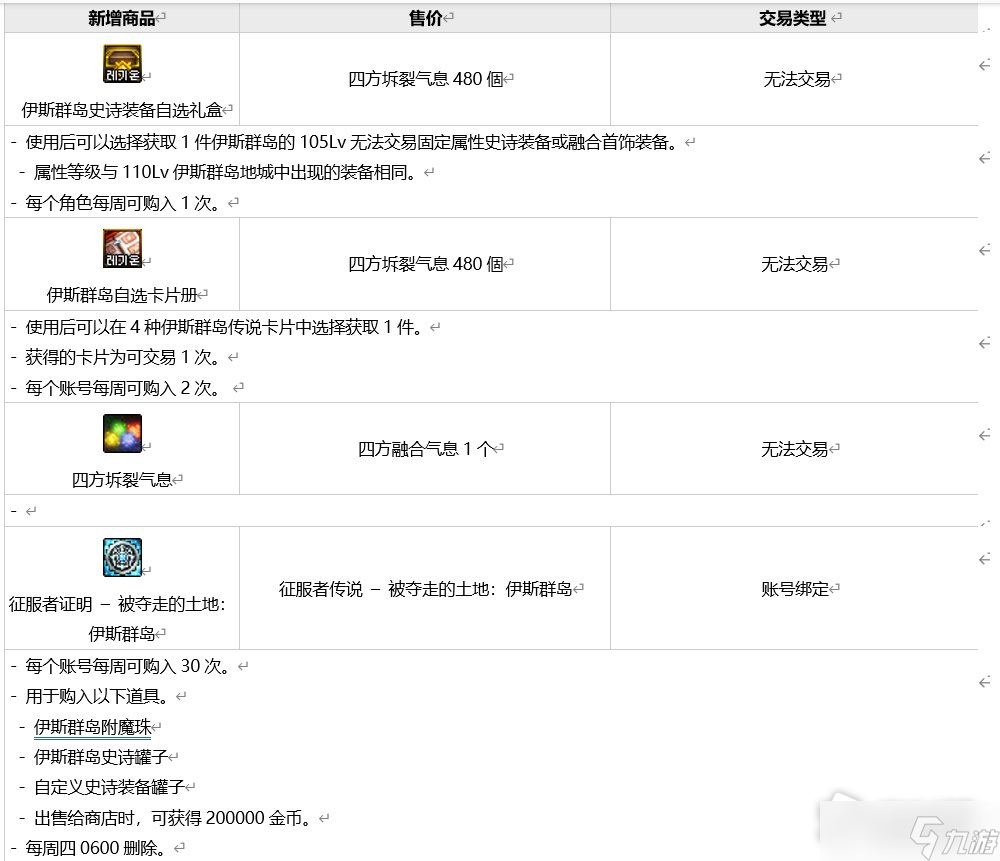Click the item name 伊斯群岛史诗装备自选礼盒

coord(122,110)
